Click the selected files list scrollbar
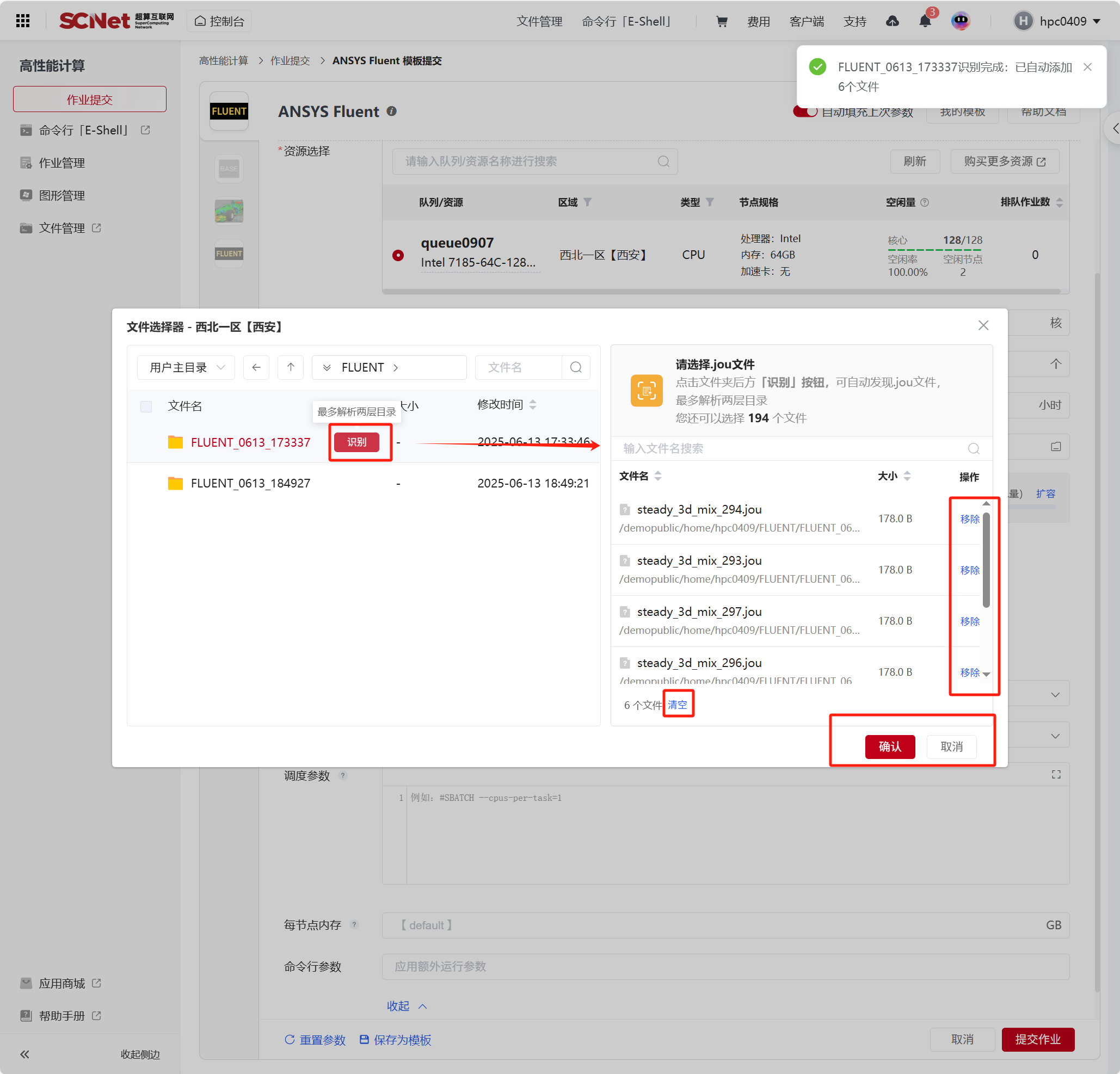 (x=986, y=560)
